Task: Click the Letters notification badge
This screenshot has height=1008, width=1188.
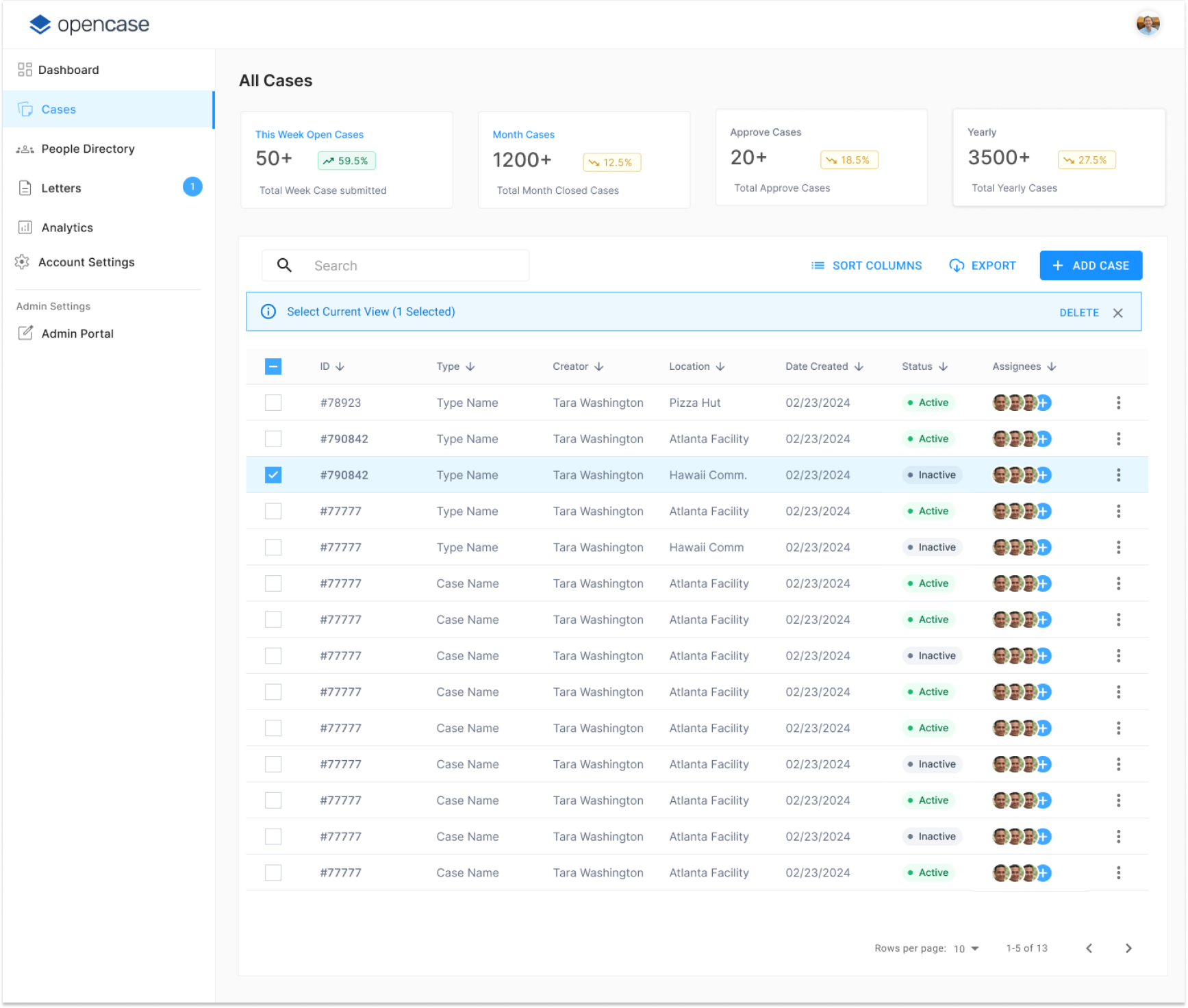Action: click(192, 187)
